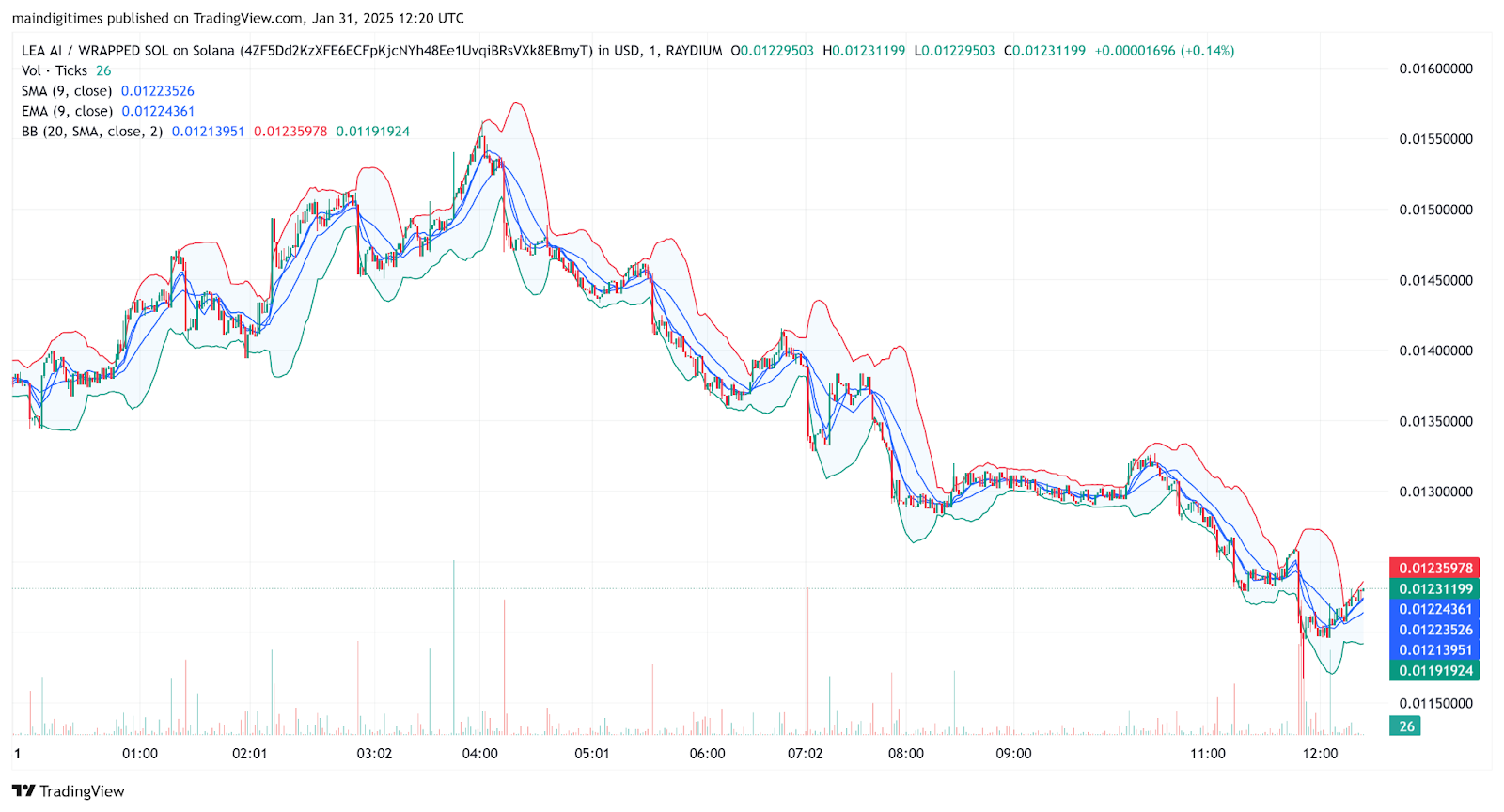
Task: Click the green 0.01231199 current price label
Action: [1434, 589]
